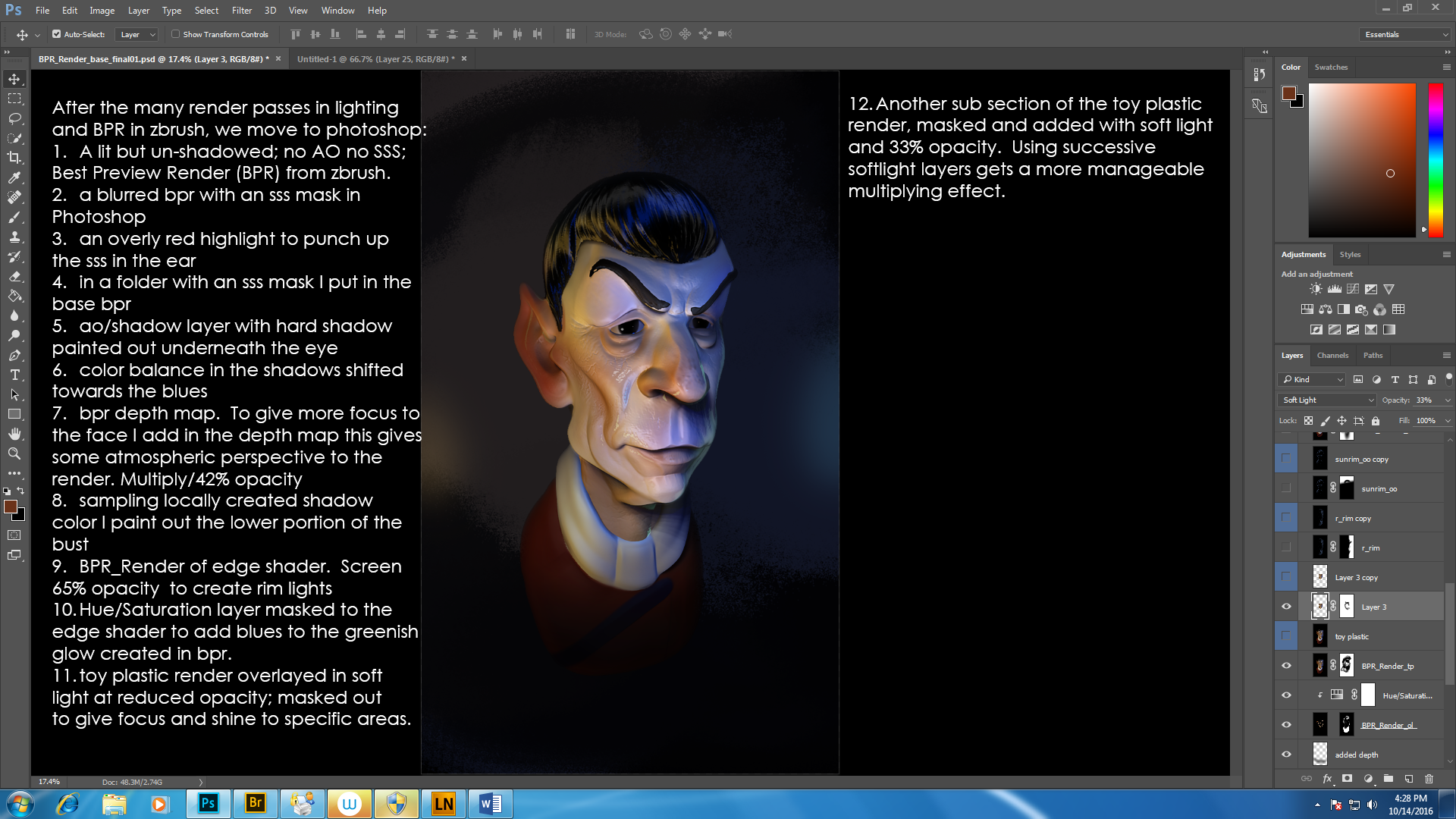The width and height of the screenshot is (1456, 819).
Task: Select the Lasso tool
Action: 14,118
